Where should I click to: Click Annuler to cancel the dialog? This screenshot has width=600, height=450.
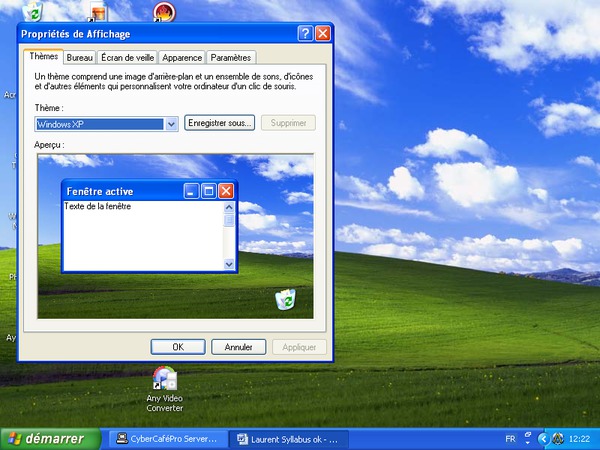point(238,347)
